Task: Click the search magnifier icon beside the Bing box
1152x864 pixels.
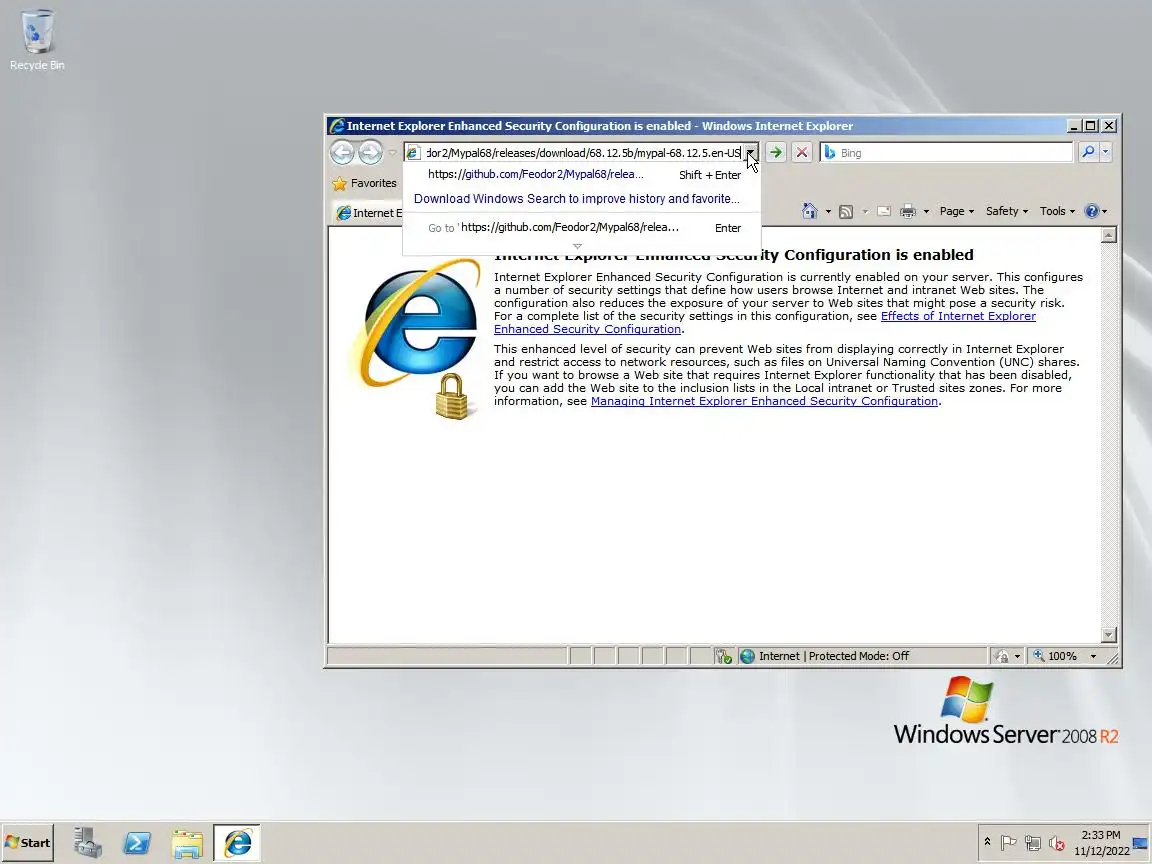Action: (1088, 152)
